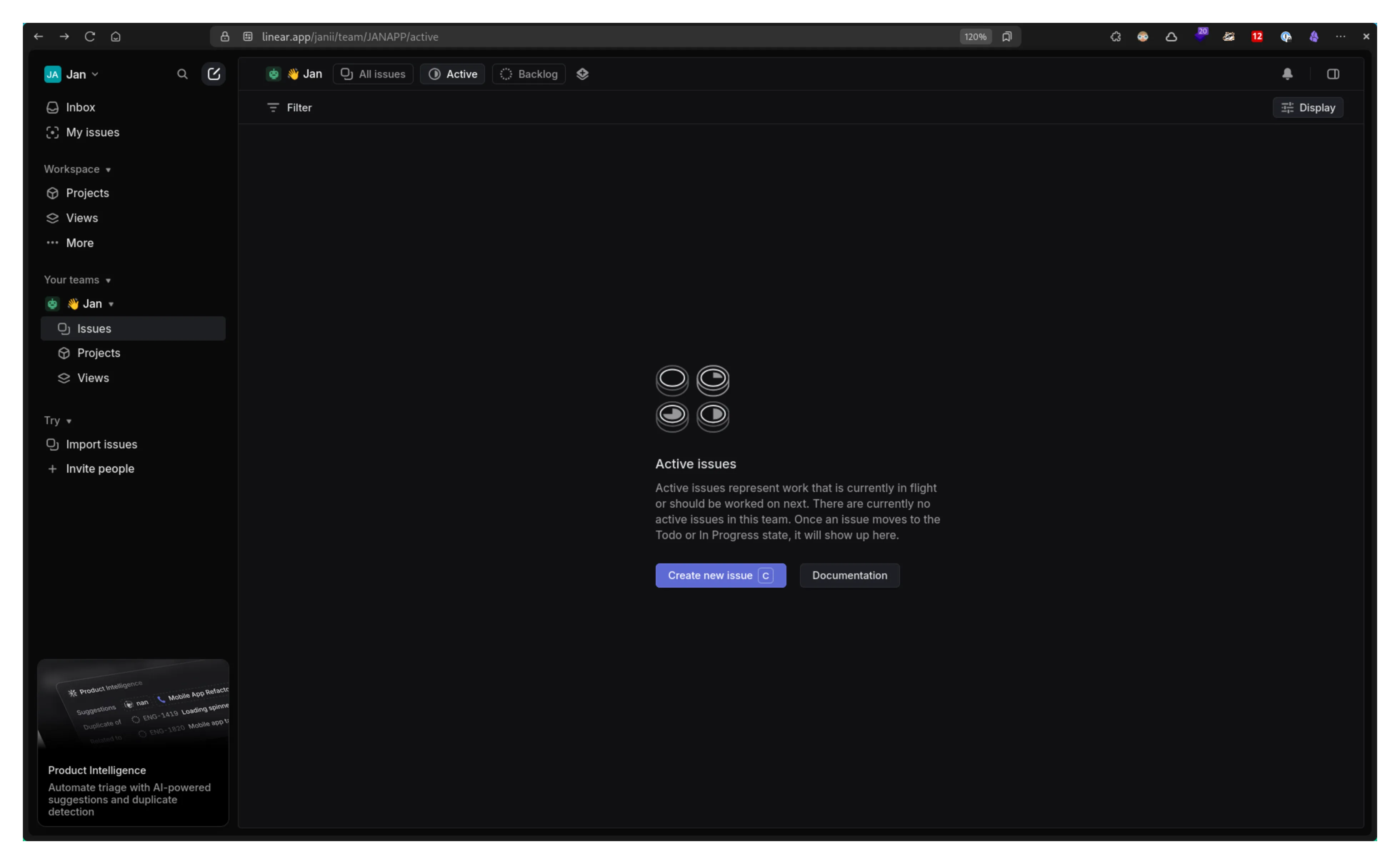Open the Documentation page

pyautogui.click(x=849, y=576)
